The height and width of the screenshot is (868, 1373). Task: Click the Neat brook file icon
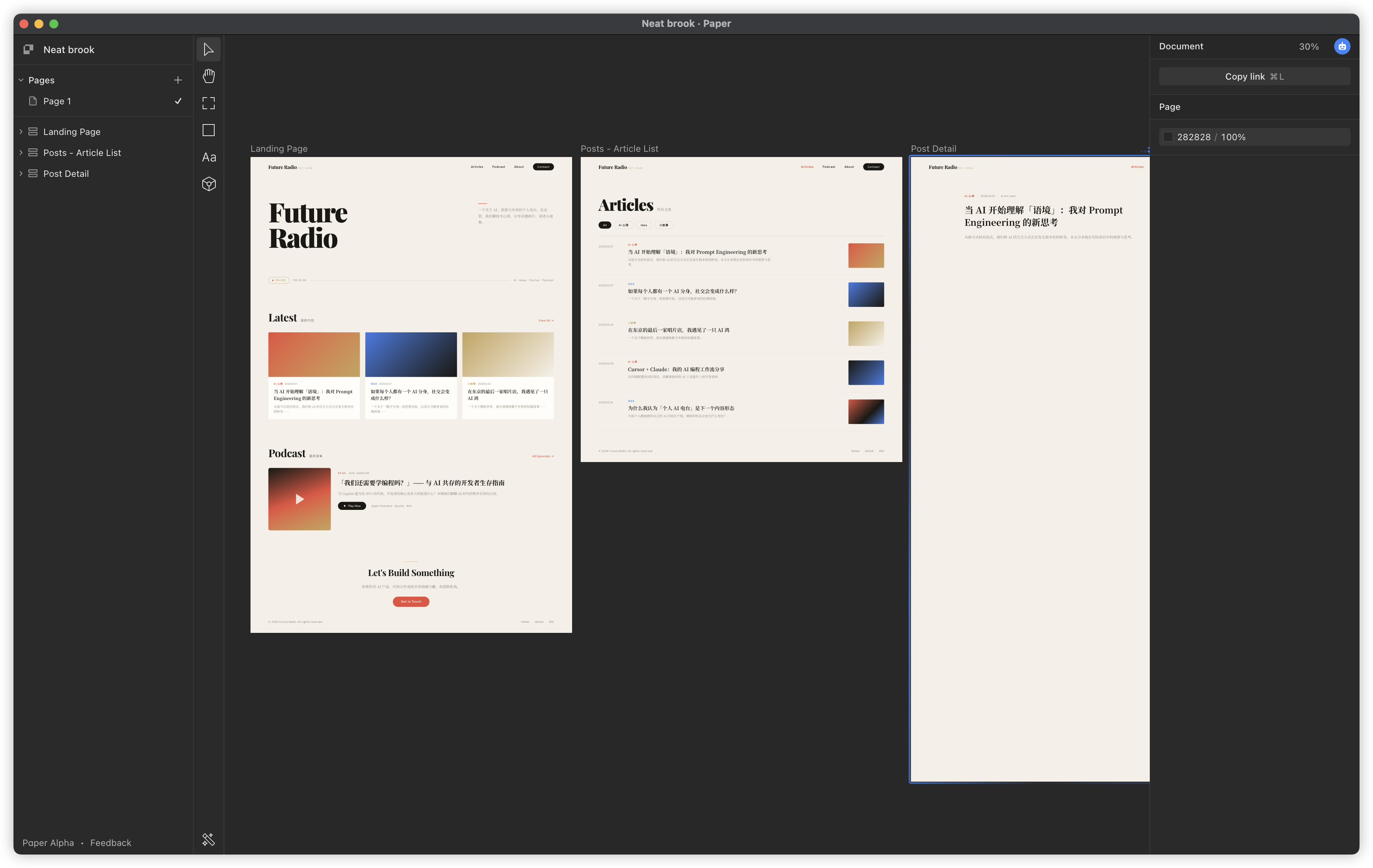click(x=28, y=50)
